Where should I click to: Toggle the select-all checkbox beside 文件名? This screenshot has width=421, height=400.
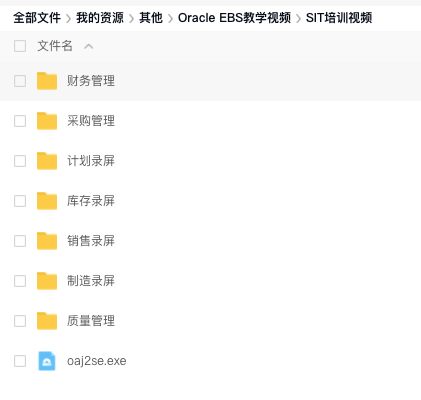click(x=20, y=46)
